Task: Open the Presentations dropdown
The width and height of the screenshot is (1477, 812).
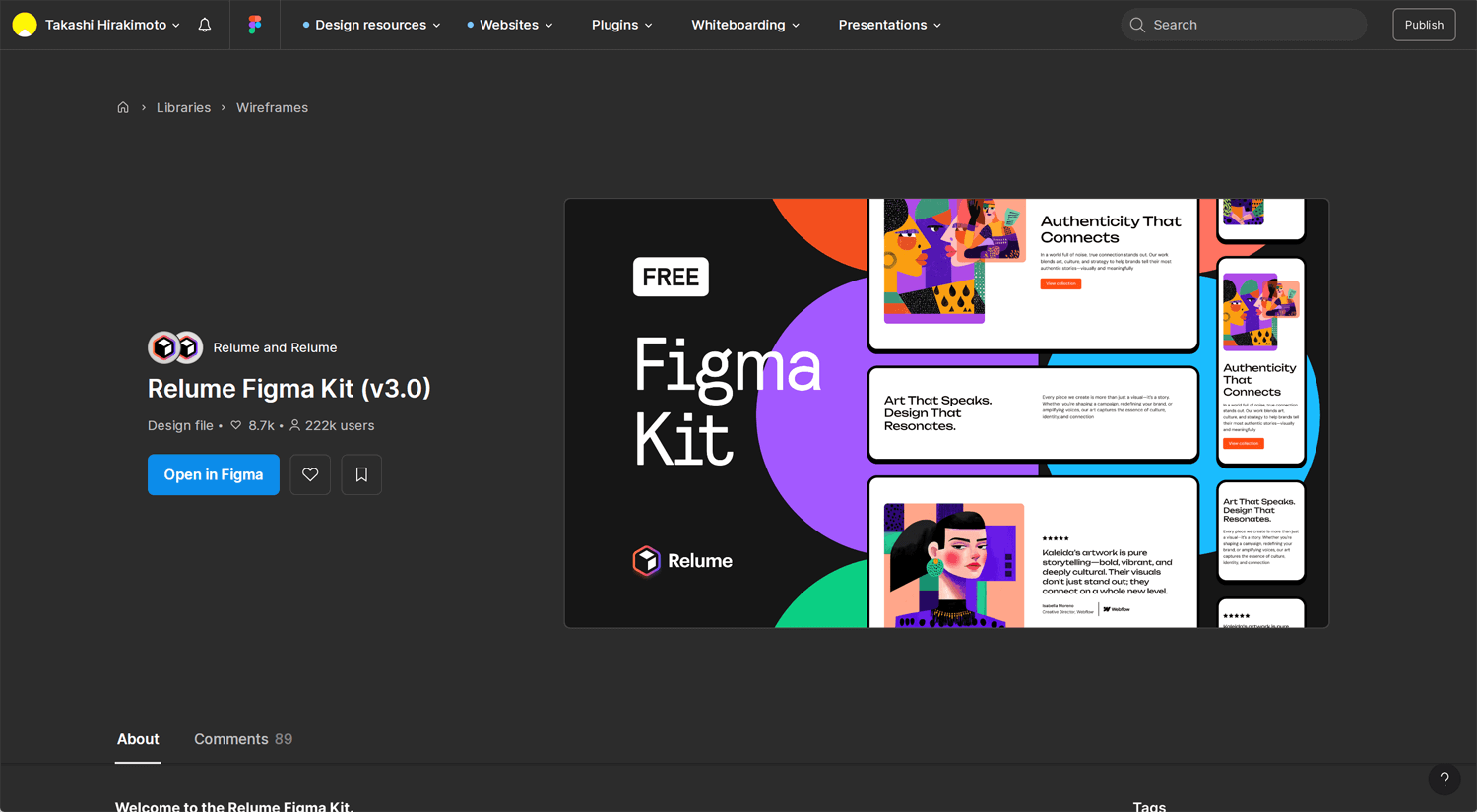Action: coord(890,25)
